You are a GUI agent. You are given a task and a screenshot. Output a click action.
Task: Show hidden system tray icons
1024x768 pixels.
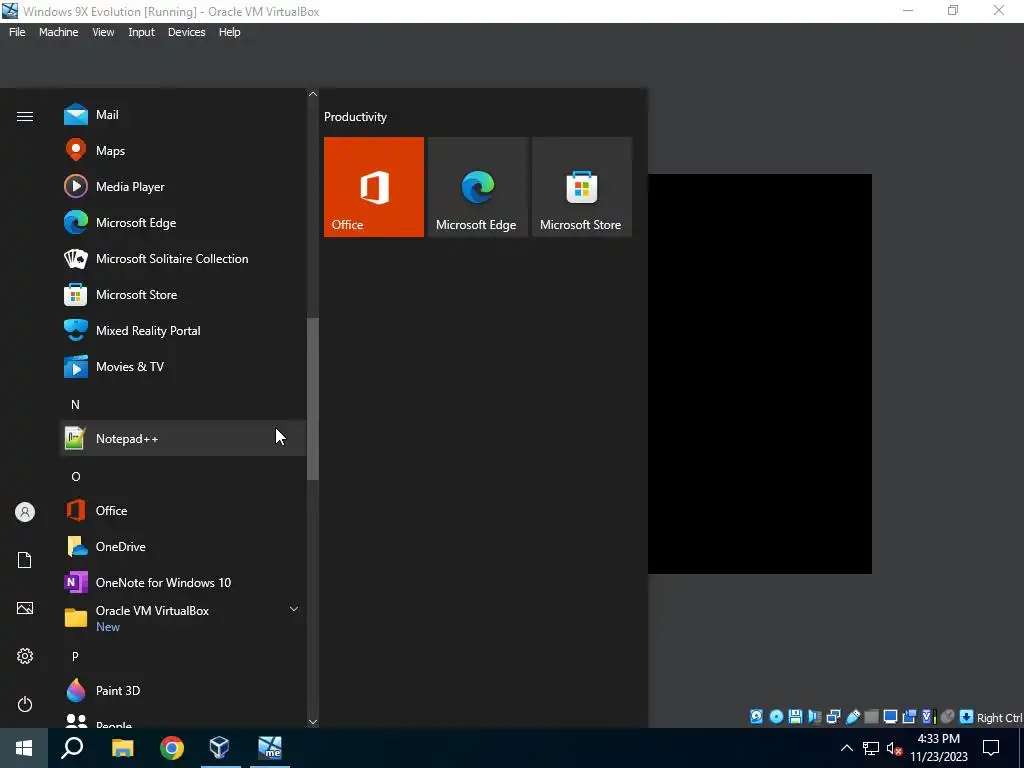846,748
